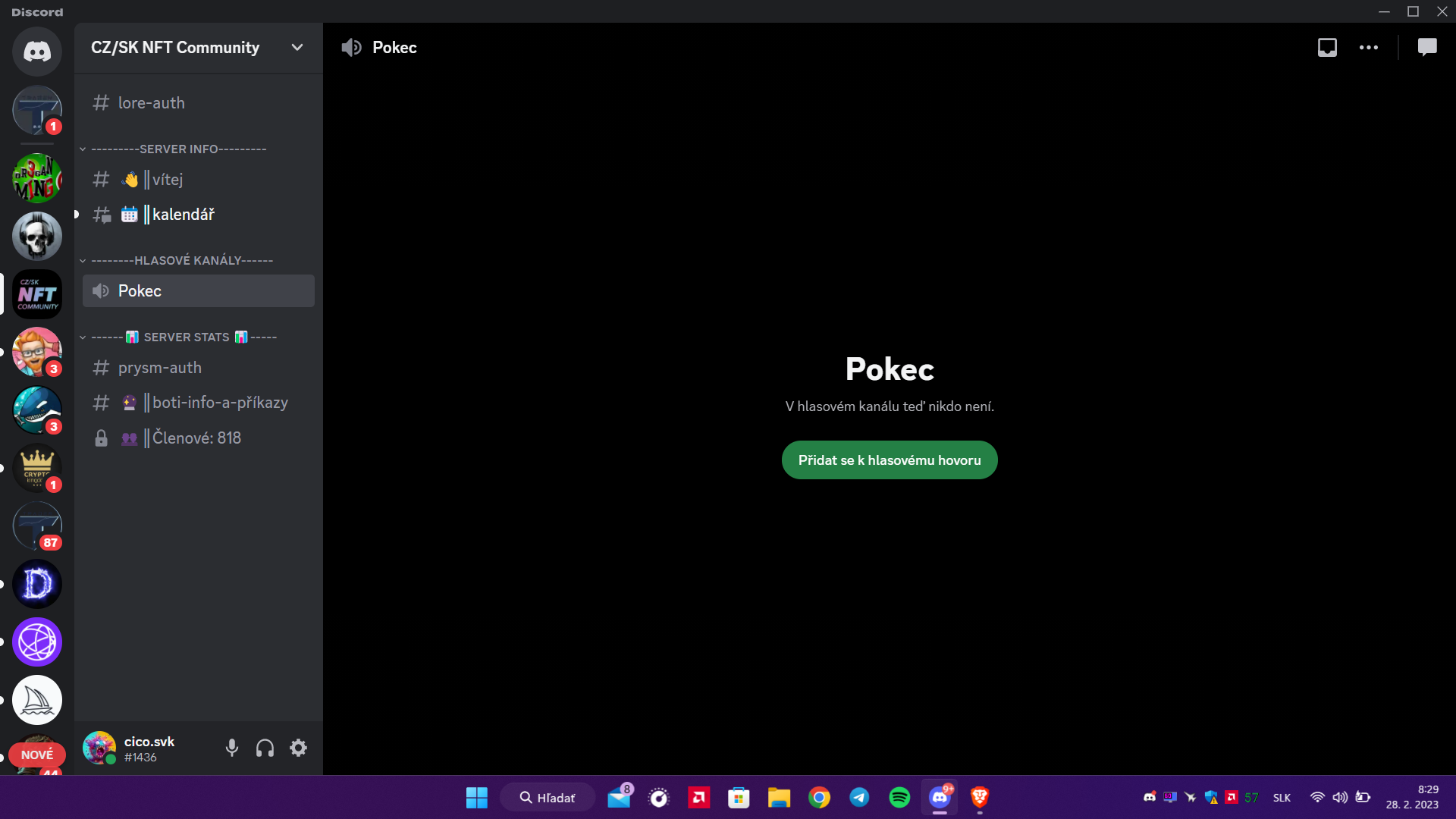Toggle headphones deafen

pos(265,748)
